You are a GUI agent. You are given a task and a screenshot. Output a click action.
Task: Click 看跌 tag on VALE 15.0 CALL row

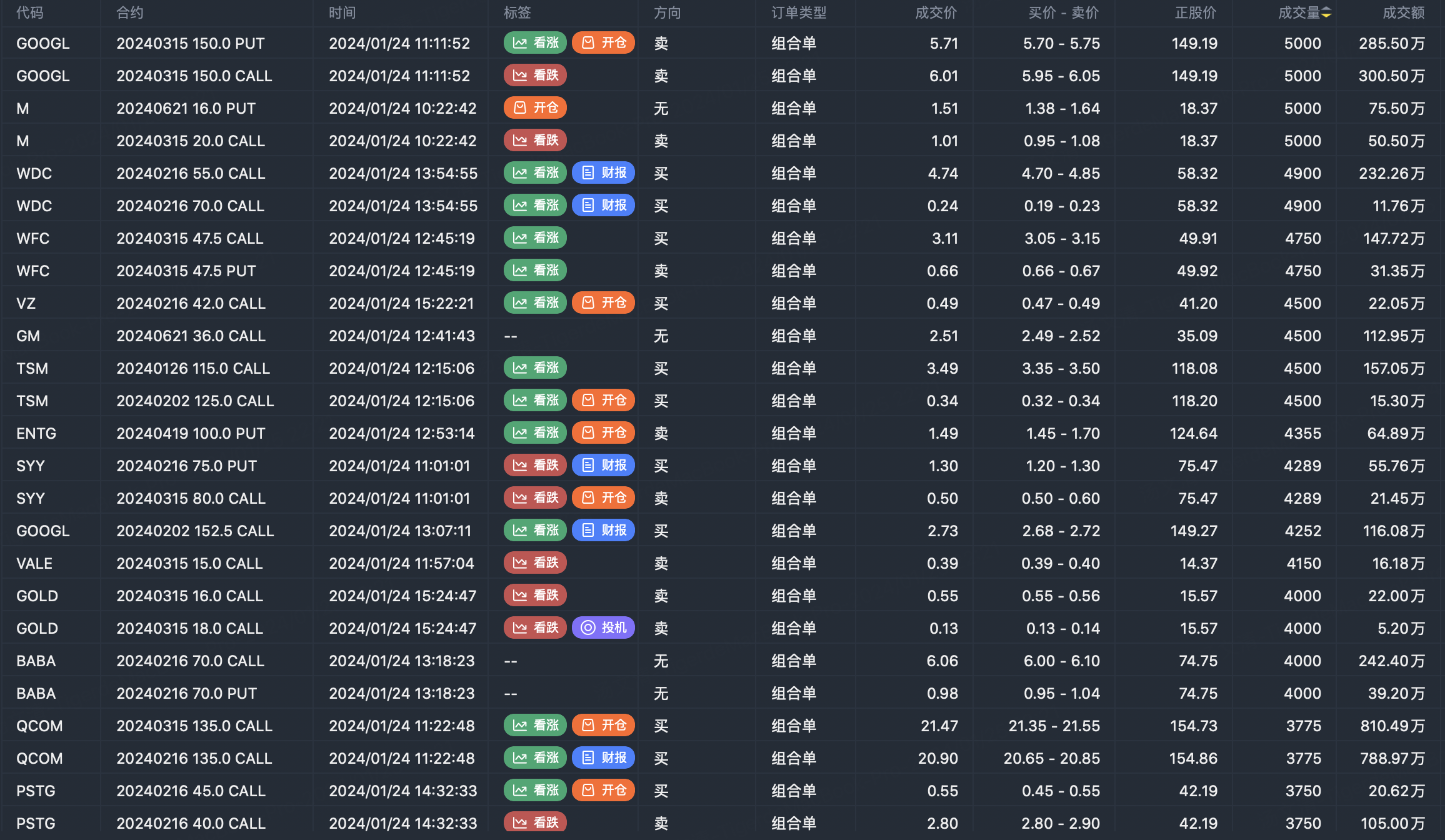coord(535,563)
